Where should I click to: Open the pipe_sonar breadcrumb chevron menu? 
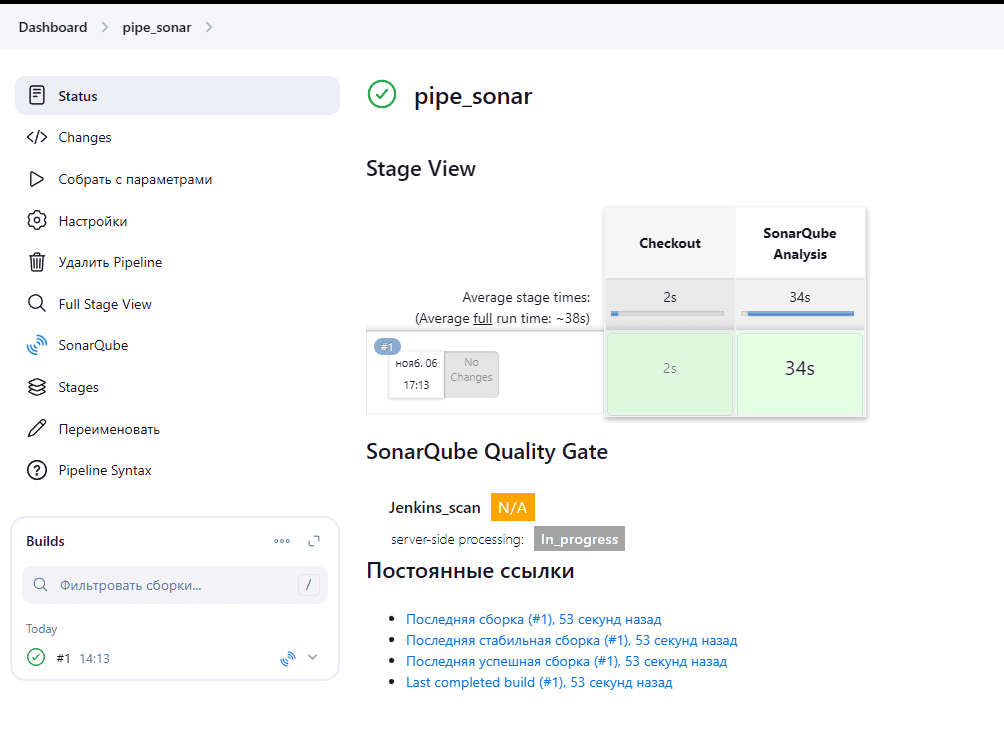point(209,27)
